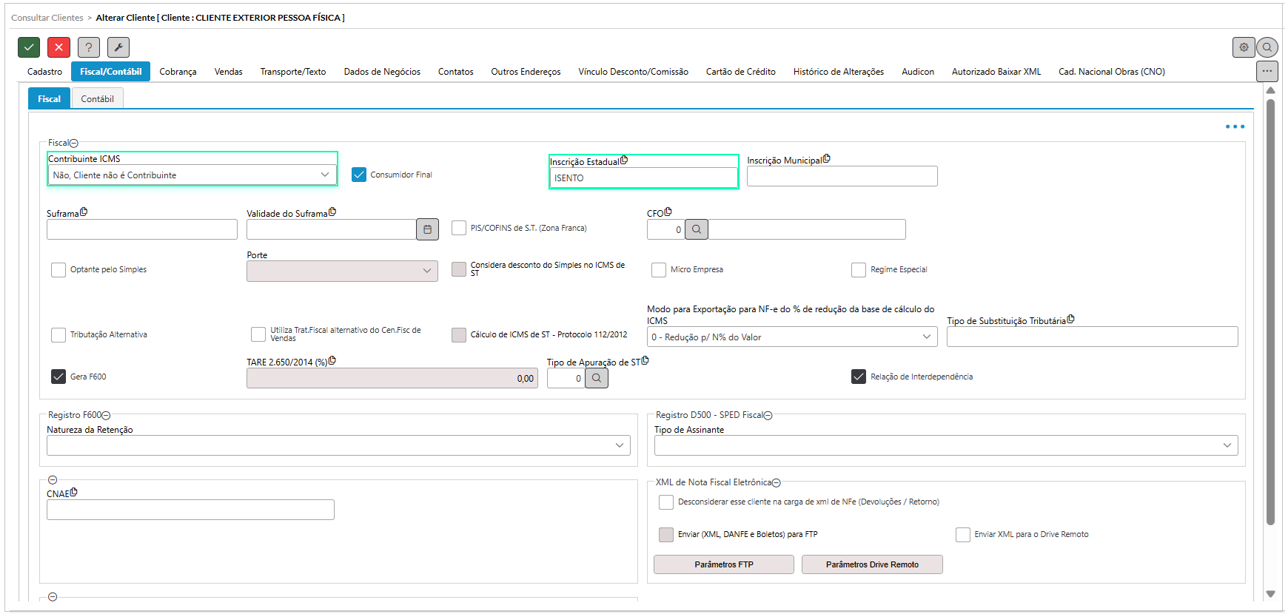
Task: Open Histórico de Alterações tab
Action: click(839, 72)
